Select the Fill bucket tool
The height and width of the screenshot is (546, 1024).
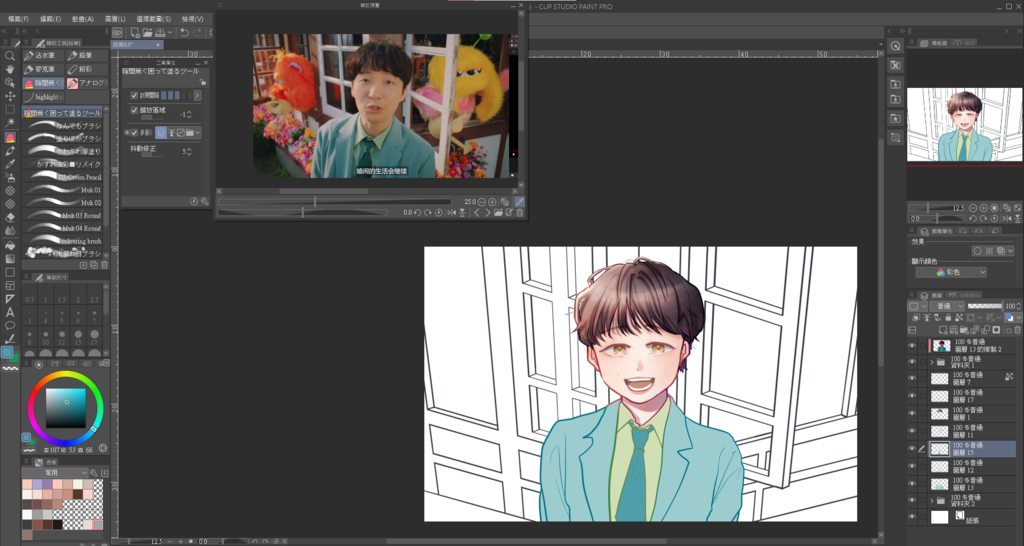click(10, 245)
